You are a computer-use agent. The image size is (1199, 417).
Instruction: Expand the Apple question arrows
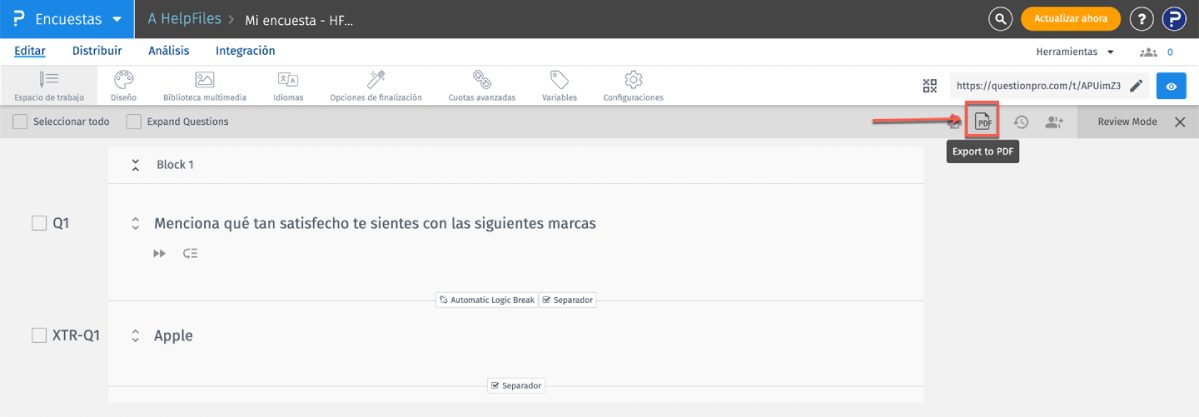[x=135, y=335]
